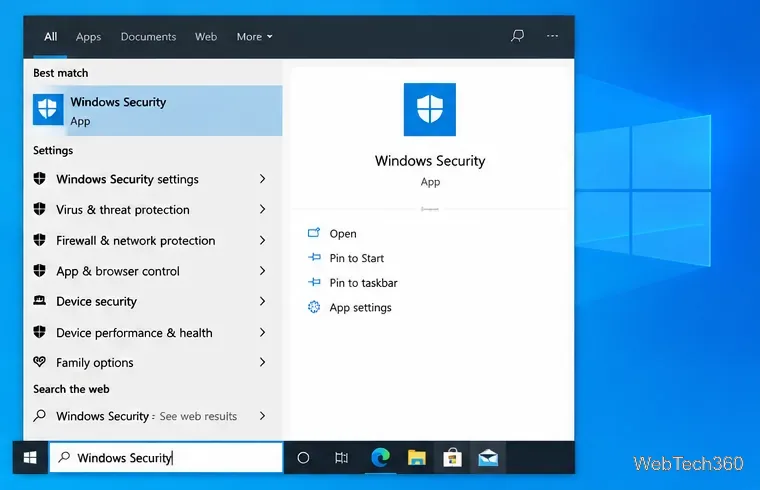Switch to the Documents search tab
Screen dimensions: 760x490
148,37
